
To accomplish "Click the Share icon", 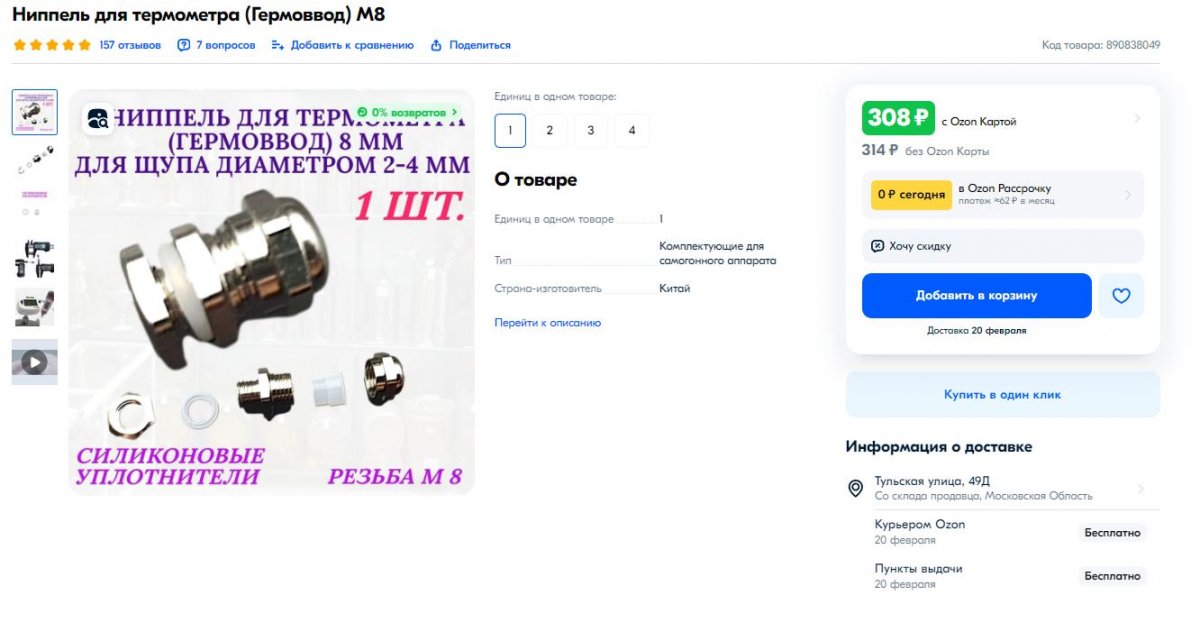I will [436, 45].
